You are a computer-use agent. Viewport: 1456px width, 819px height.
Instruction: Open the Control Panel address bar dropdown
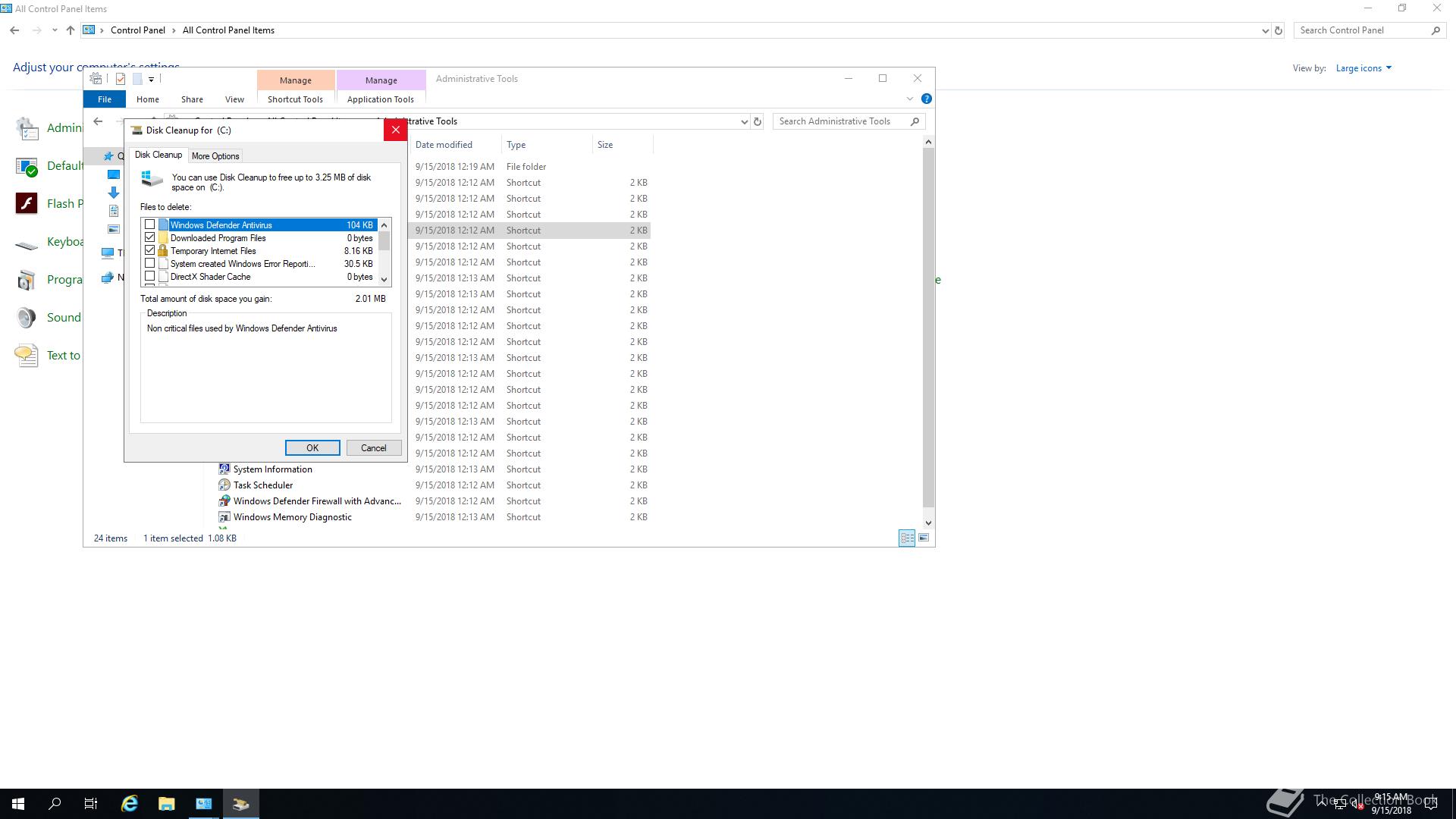pyautogui.click(x=1265, y=30)
